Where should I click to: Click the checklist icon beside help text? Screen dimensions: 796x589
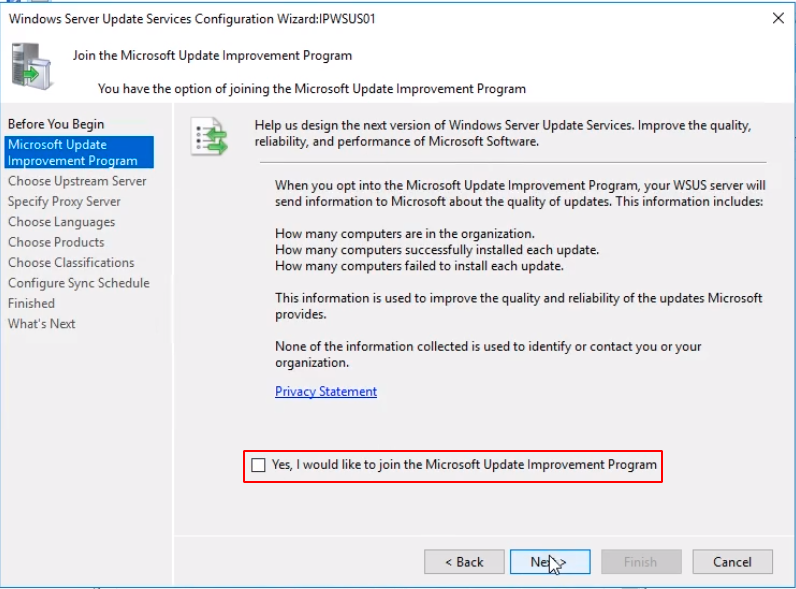[208, 139]
